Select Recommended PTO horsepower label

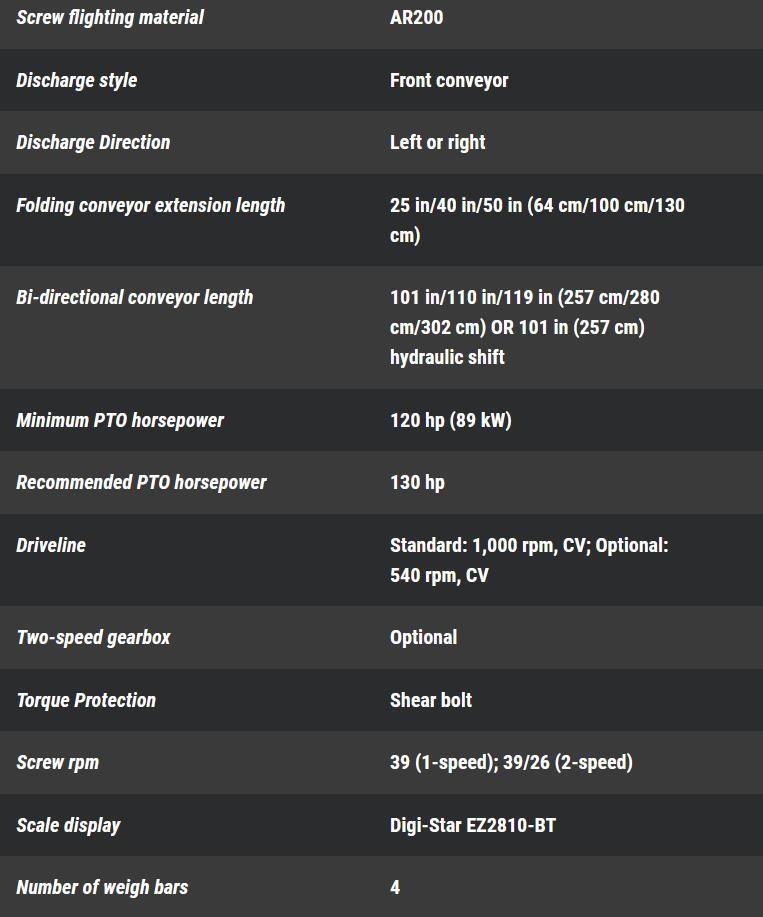[141, 482]
